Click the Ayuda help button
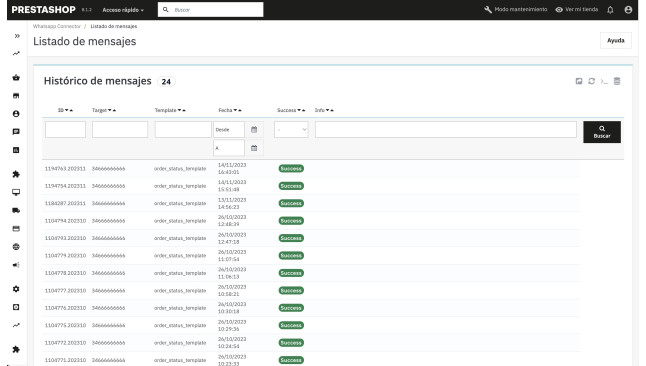This screenshot has height=366, width=646. click(x=616, y=40)
